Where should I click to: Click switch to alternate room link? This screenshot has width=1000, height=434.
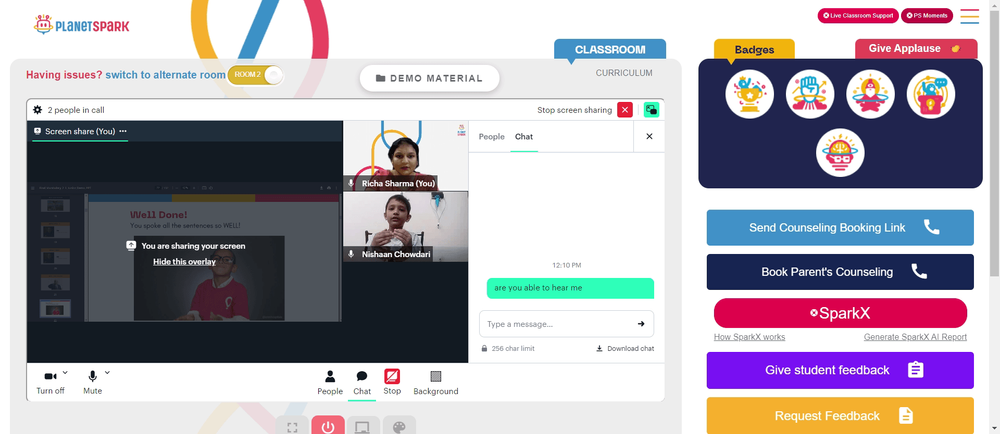[165, 75]
